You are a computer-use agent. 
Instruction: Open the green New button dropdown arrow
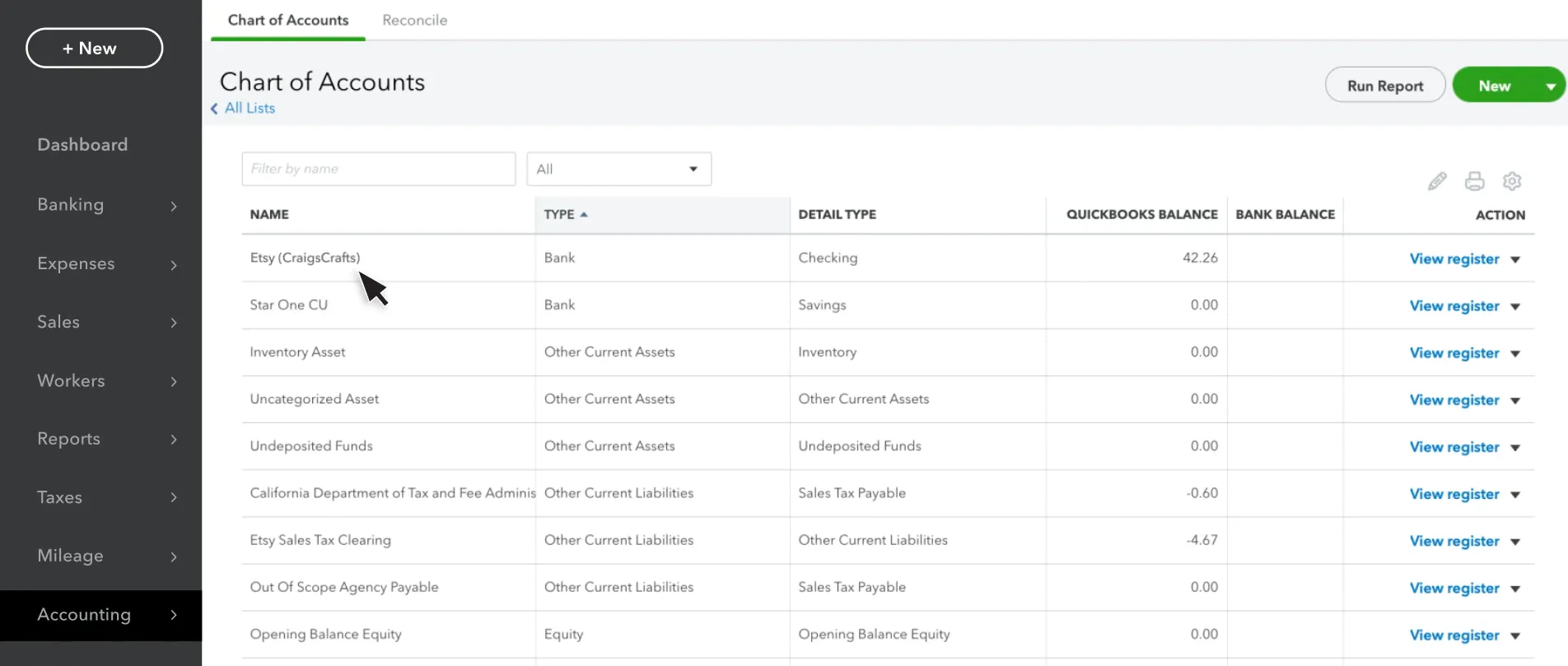(1551, 86)
